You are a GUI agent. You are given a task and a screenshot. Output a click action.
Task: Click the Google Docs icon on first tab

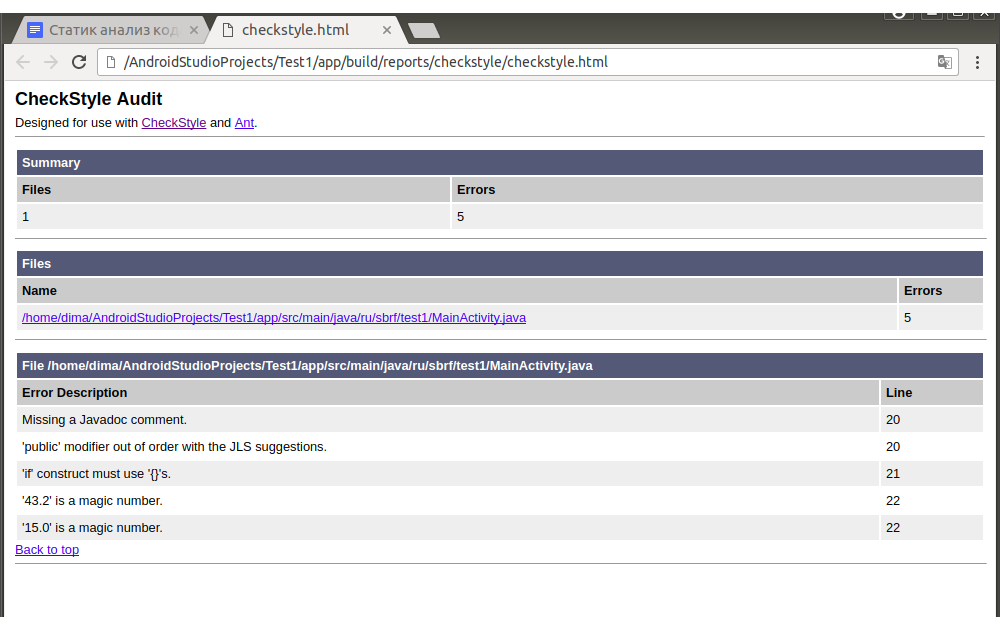[35, 30]
